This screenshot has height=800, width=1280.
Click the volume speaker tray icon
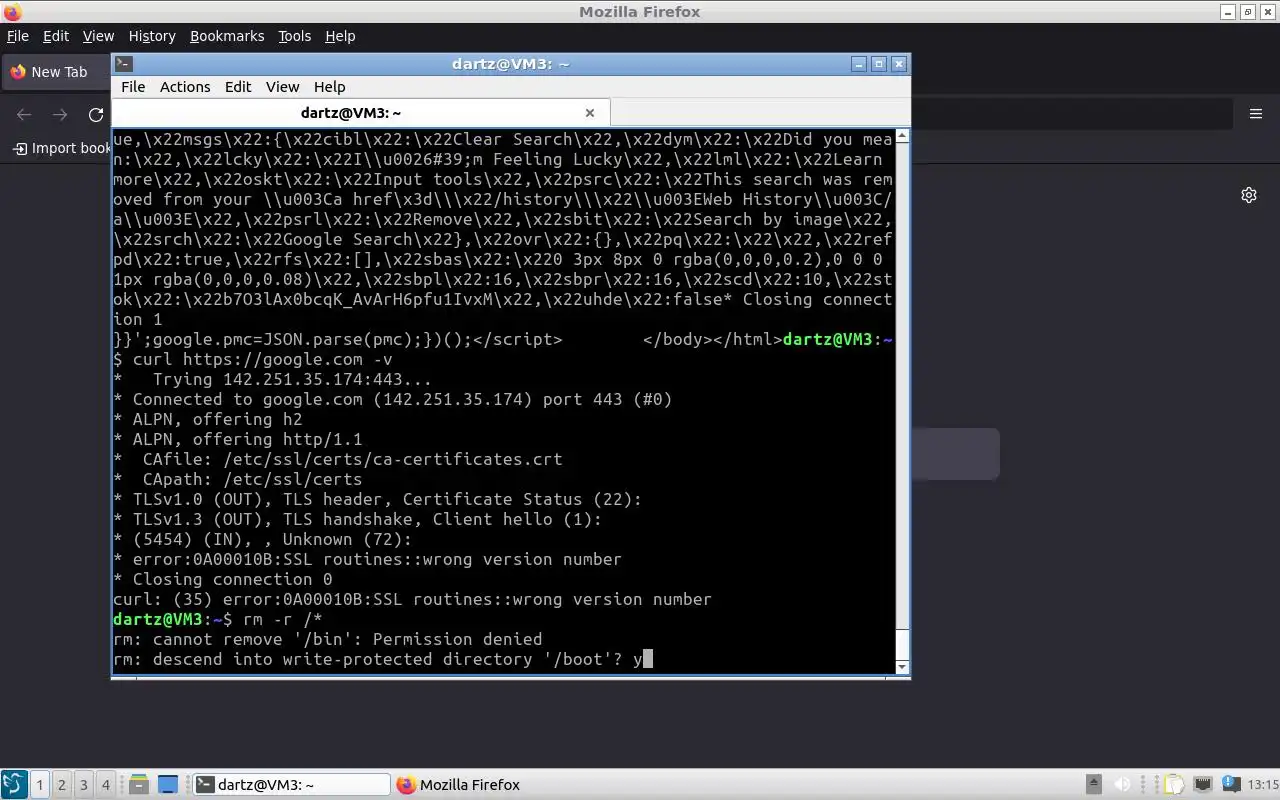[x=1122, y=785]
